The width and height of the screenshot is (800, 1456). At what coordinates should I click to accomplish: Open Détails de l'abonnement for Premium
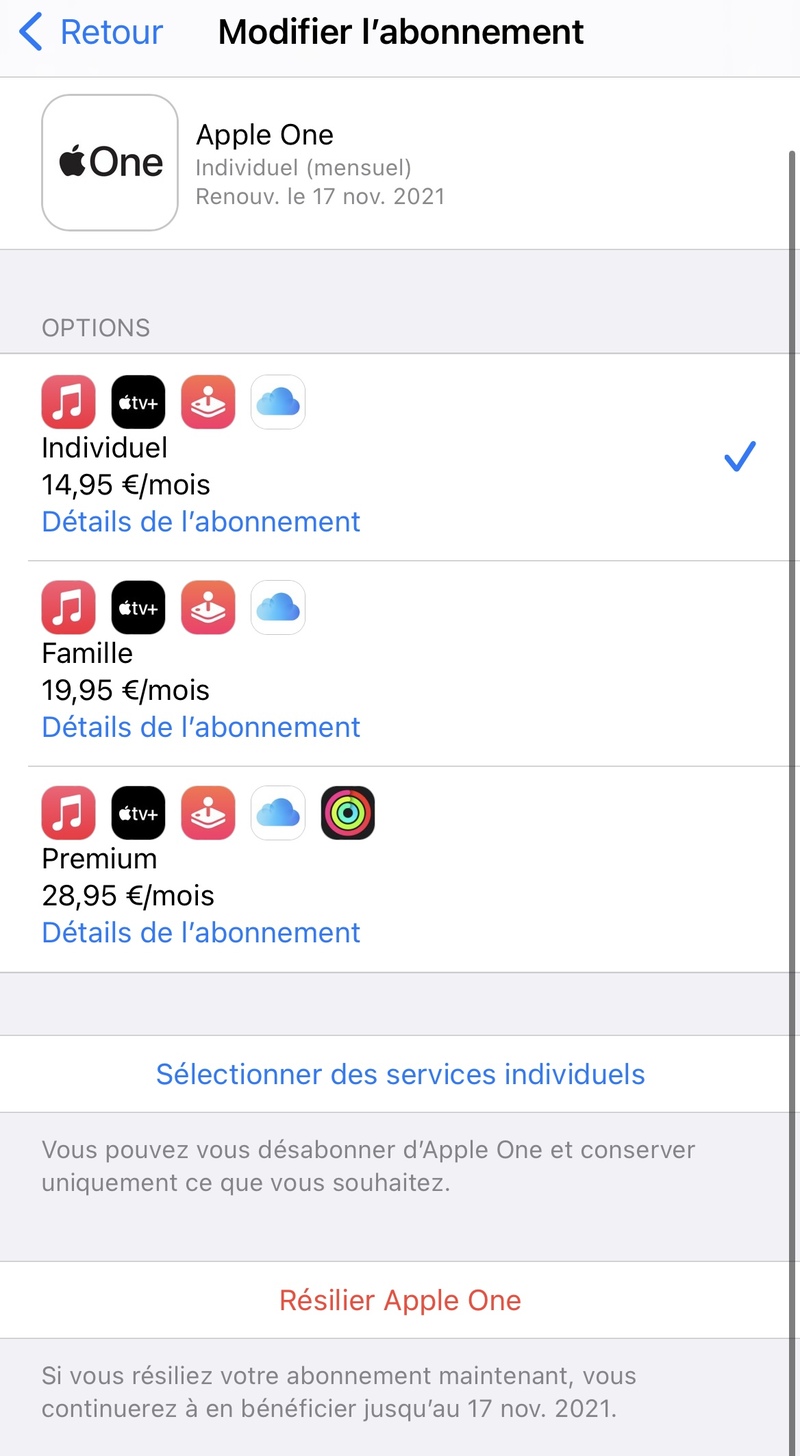coord(201,933)
